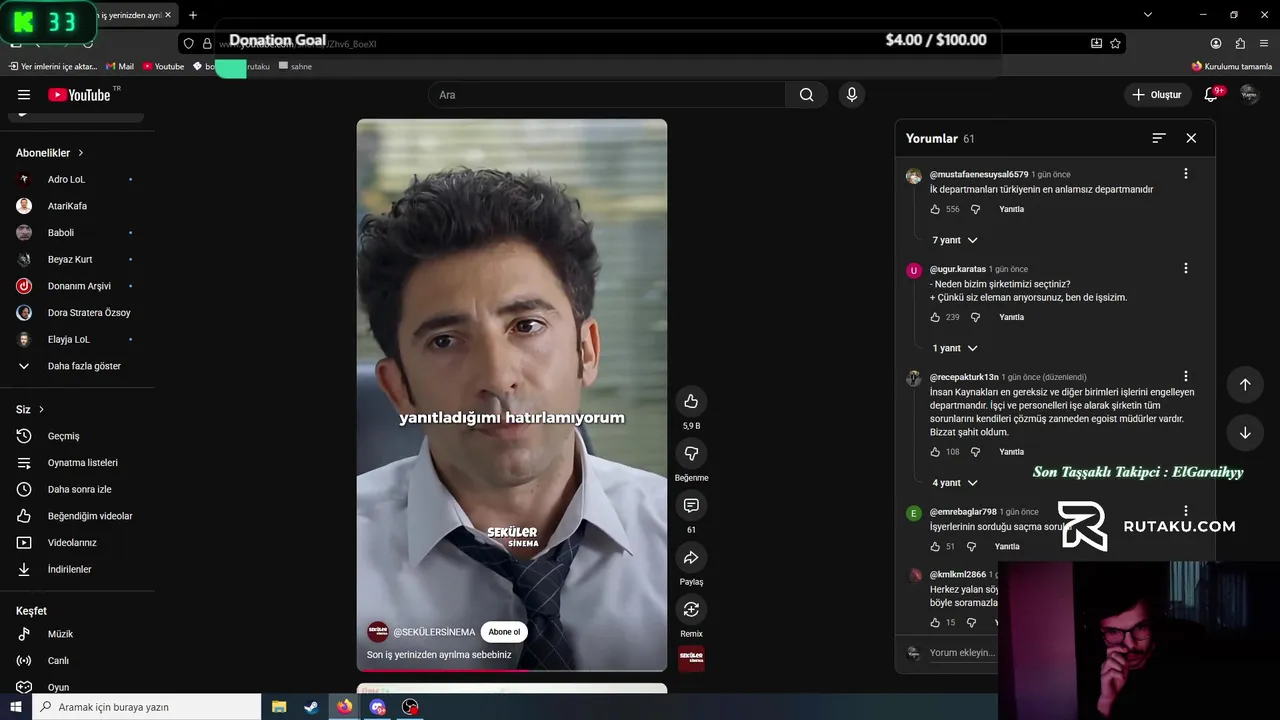Screen dimensions: 1280x720
Task: Open Oynatma listeleri in sidebar
Action: coord(80,463)
